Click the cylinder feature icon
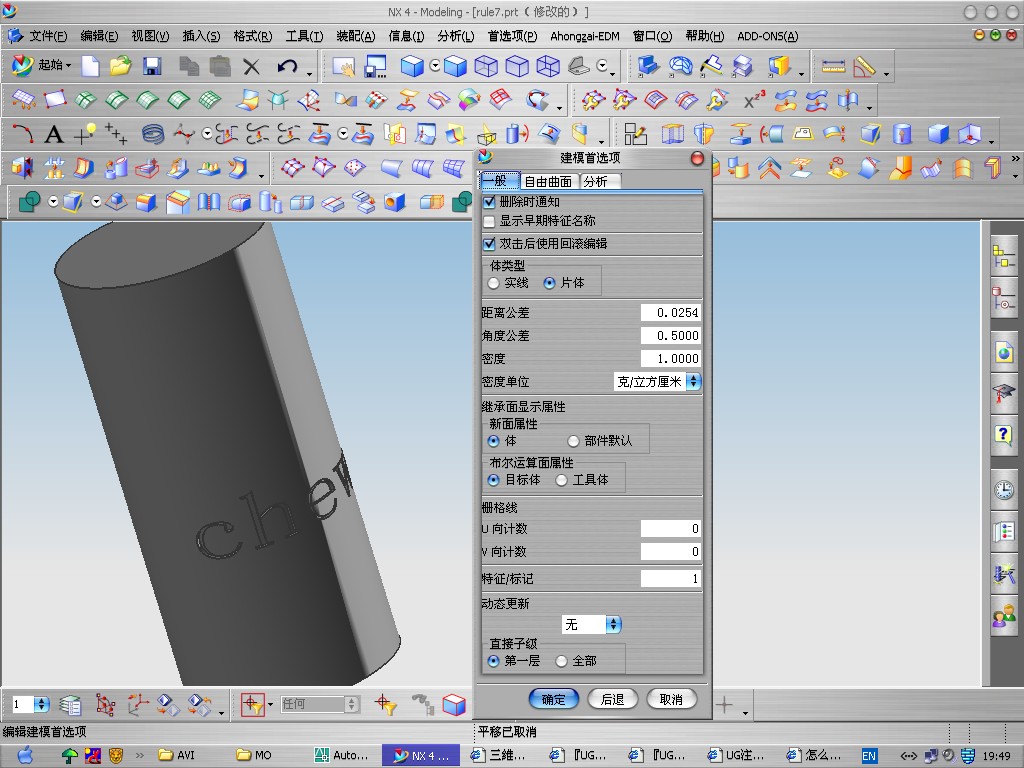The image size is (1024, 768). [902, 134]
